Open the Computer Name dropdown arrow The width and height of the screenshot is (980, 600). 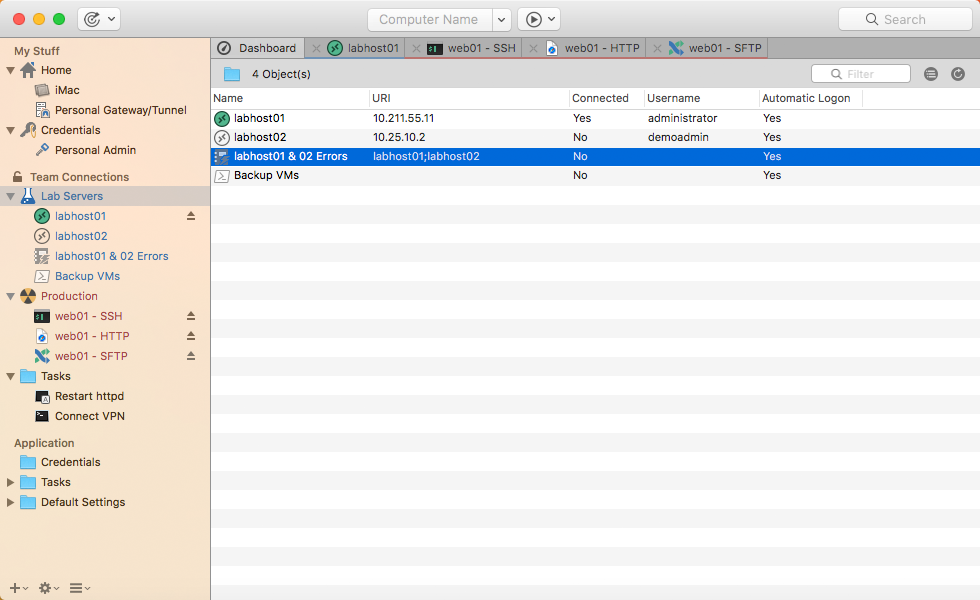tap(502, 19)
